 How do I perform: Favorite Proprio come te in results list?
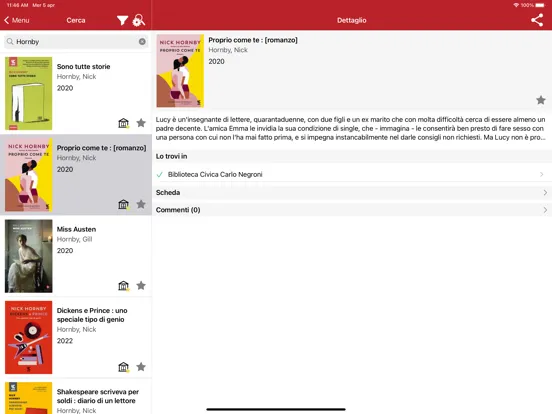coord(141,204)
